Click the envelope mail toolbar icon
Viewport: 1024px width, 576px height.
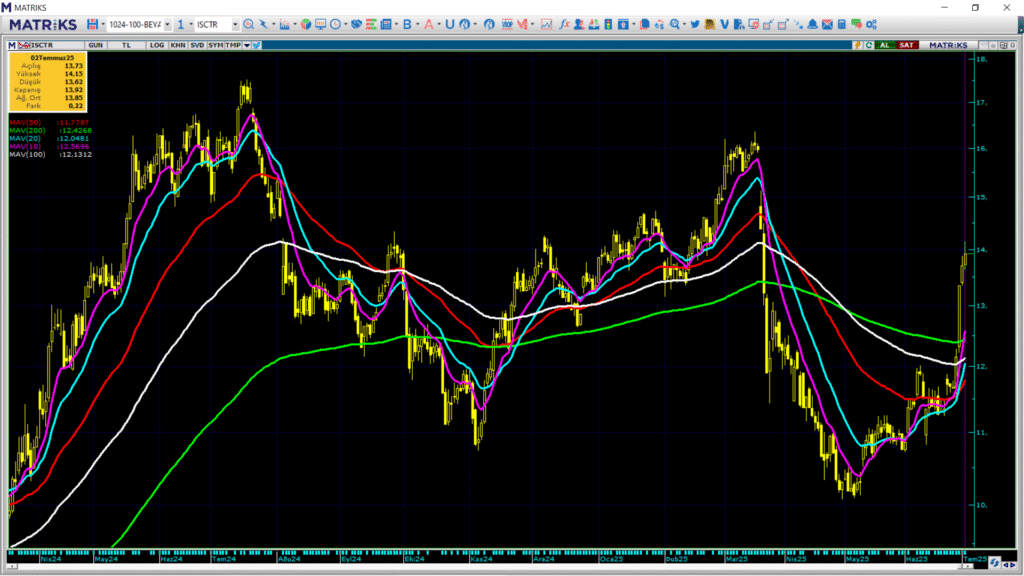pyautogui.click(x=827, y=24)
